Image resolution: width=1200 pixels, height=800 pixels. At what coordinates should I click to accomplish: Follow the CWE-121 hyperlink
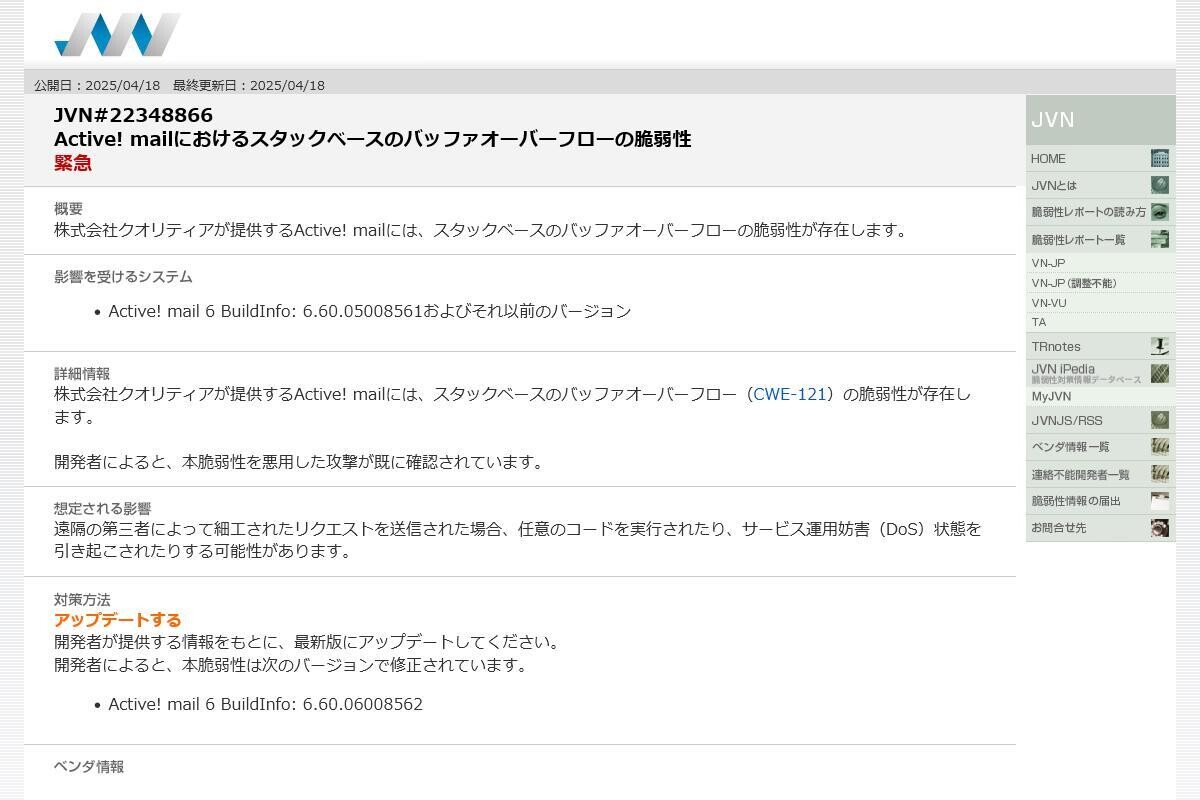pos(789,394)
